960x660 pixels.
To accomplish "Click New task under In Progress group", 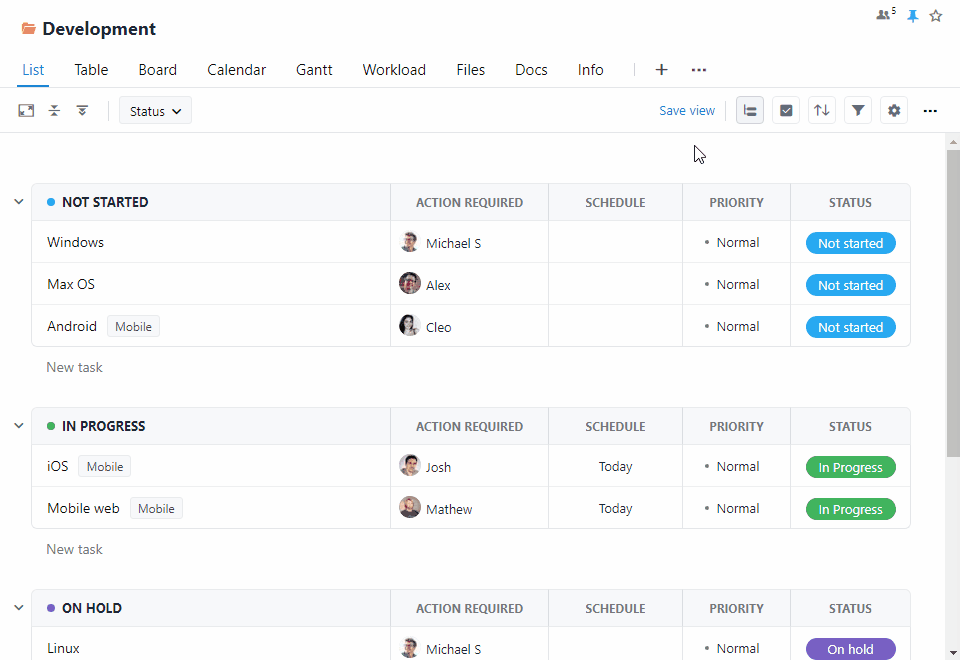I will click(x=75, y=549).
